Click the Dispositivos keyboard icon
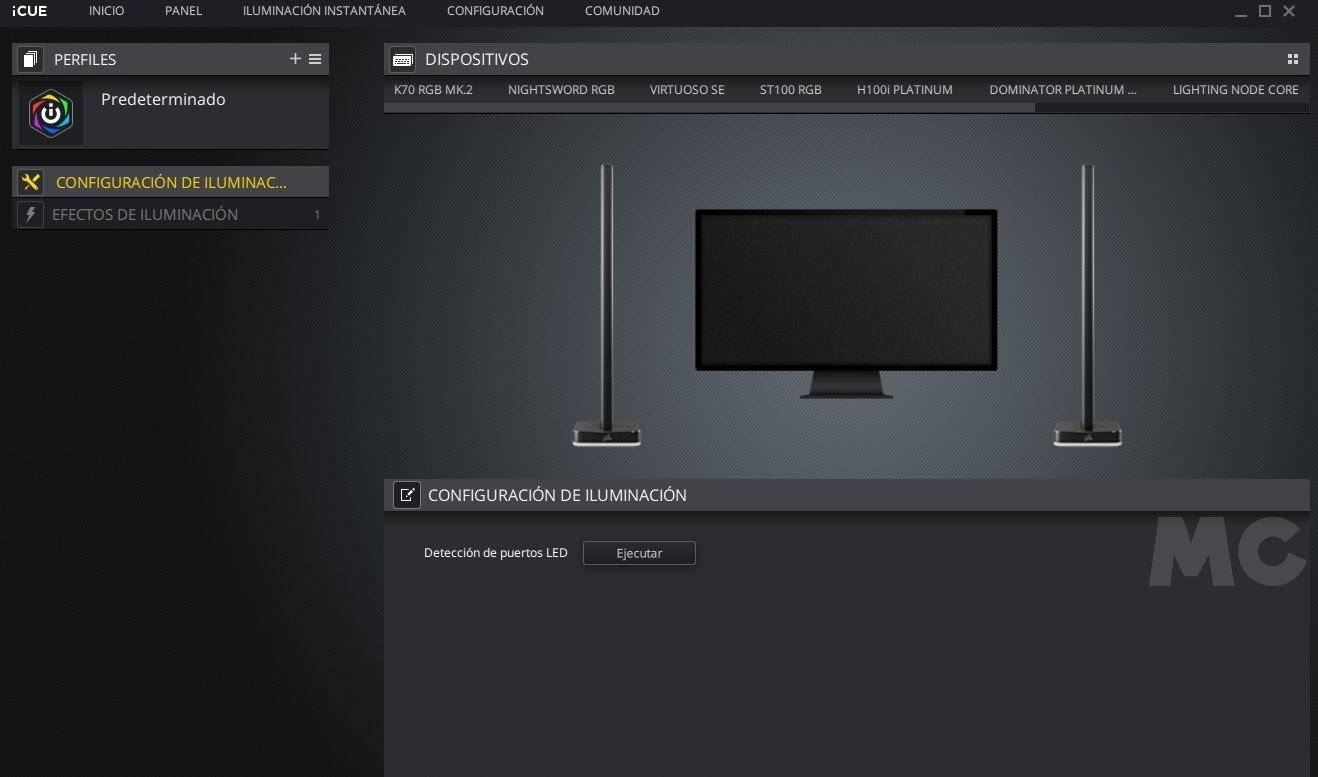This screenshot has width=1318, height=777. [403, 59]
